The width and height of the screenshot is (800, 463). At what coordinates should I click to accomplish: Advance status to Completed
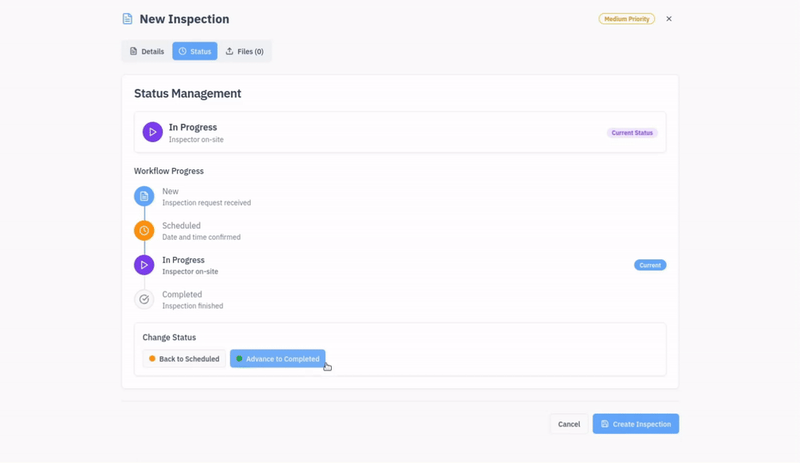coord(277,359)
